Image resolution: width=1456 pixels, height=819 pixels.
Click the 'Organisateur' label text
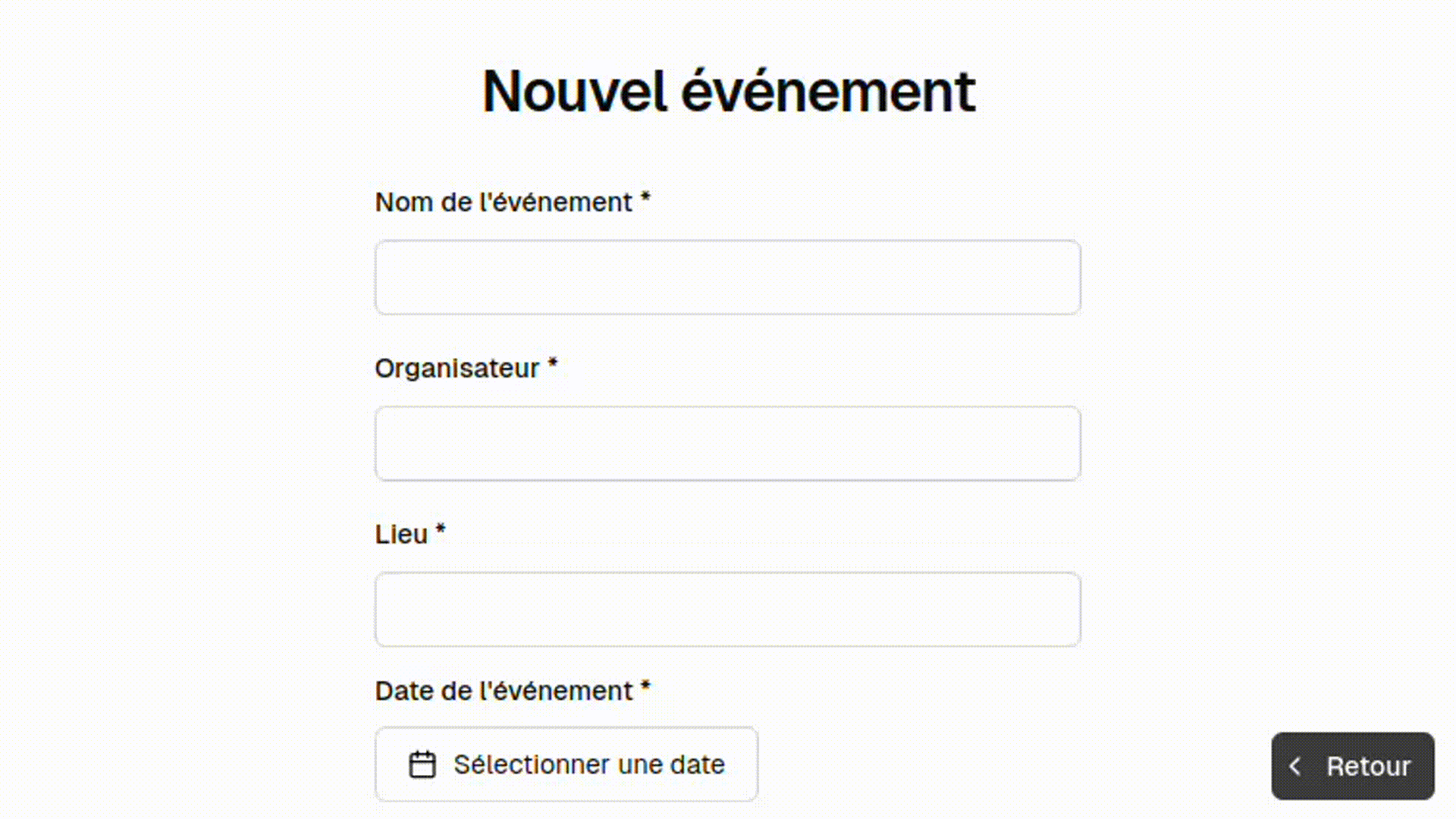pos(457,369)
